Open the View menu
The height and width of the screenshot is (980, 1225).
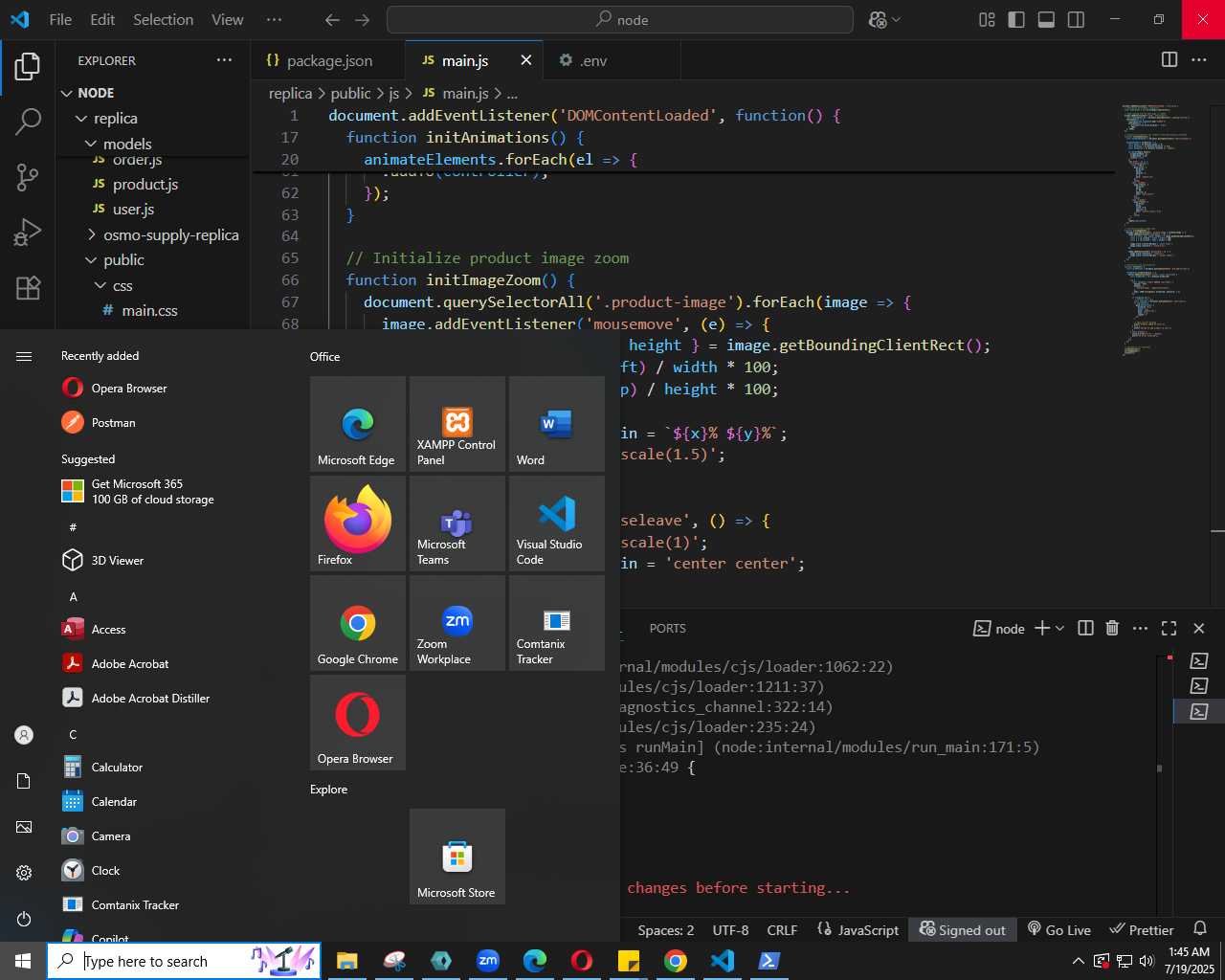click(227, 19)
